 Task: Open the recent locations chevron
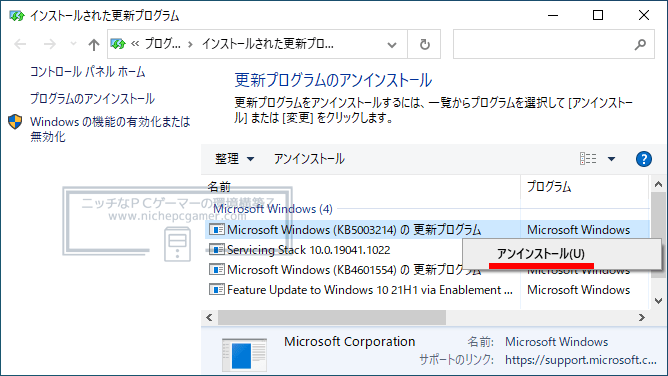click(x=73, y=44)
